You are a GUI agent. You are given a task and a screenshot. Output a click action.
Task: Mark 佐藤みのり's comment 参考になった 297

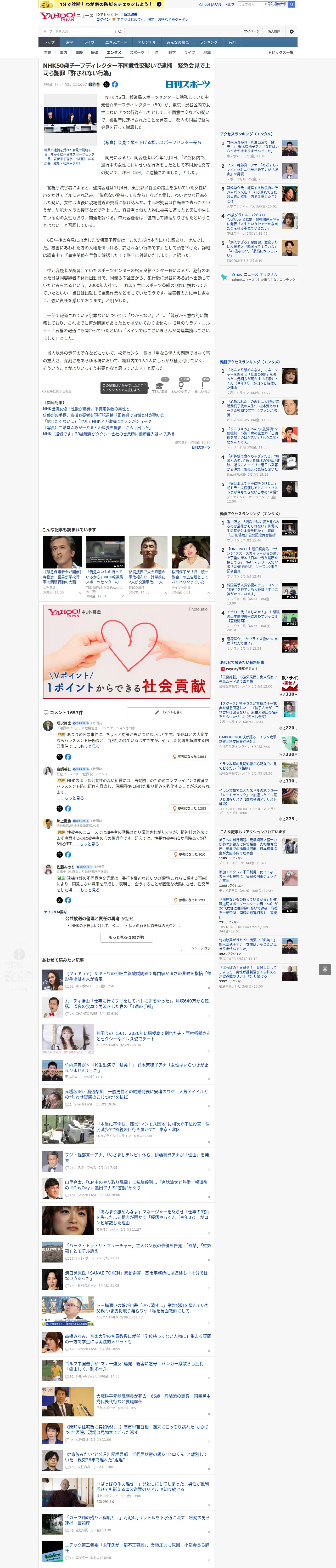click(190, 900)
